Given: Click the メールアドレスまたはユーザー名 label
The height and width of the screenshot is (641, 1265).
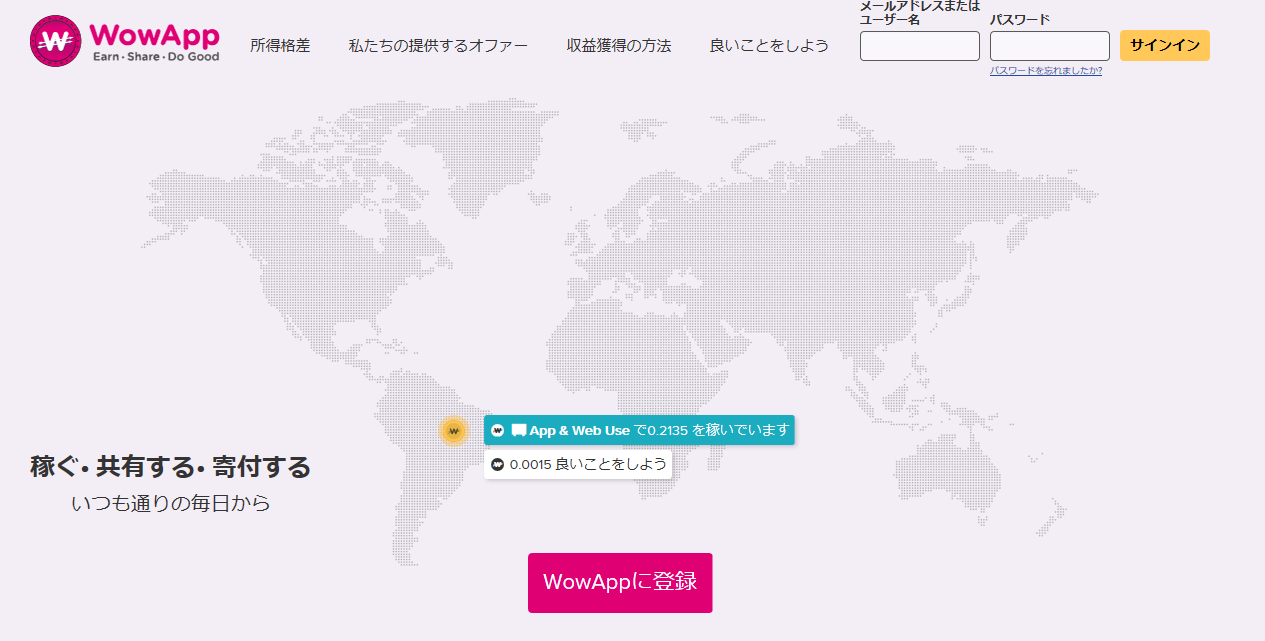Looking at the screenshot, I should pyautogui.click(x=920, y=12).
